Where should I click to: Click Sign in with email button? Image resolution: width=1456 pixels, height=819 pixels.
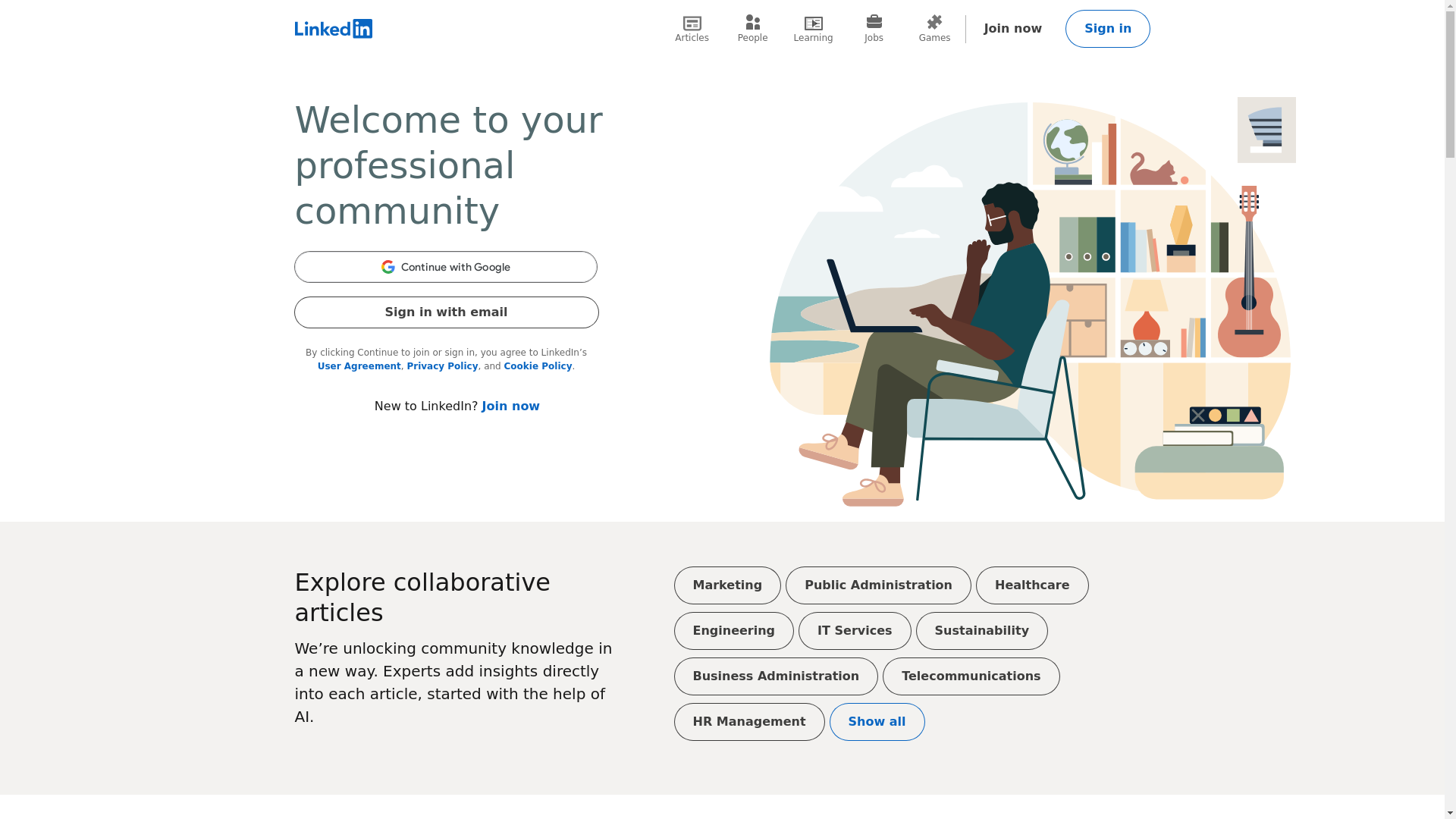coord(446,312)
